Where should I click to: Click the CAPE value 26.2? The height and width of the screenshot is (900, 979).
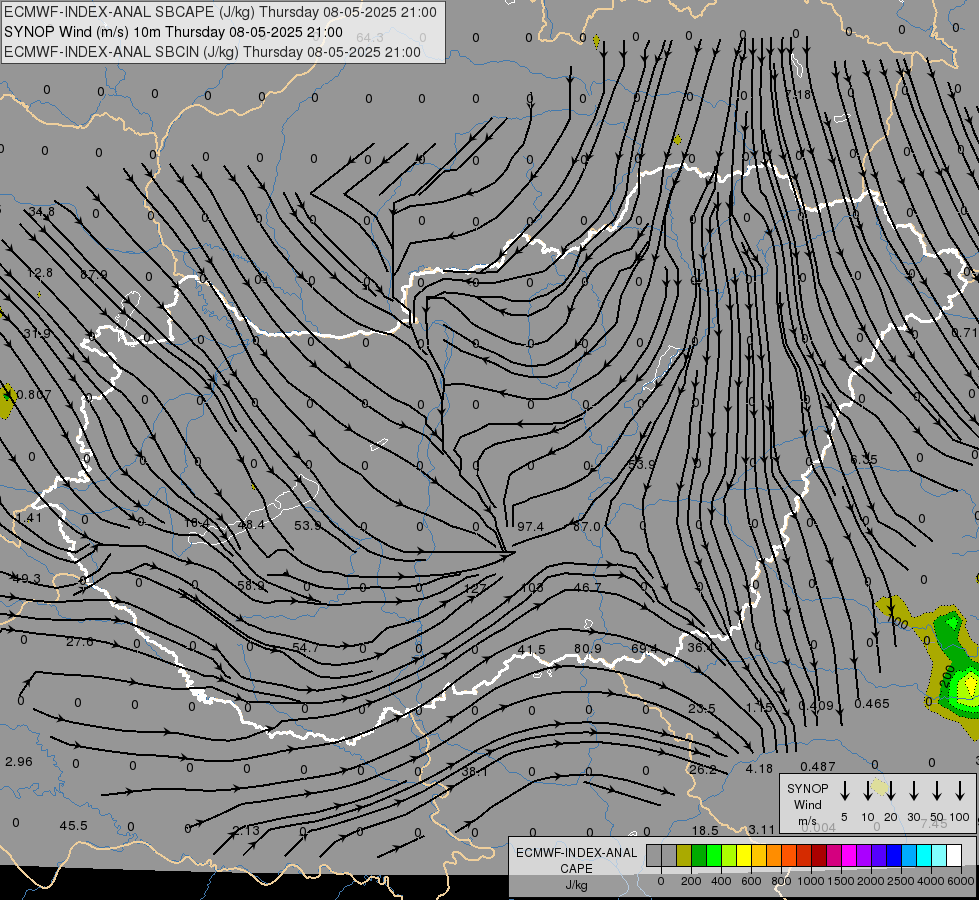click(702, 769)
